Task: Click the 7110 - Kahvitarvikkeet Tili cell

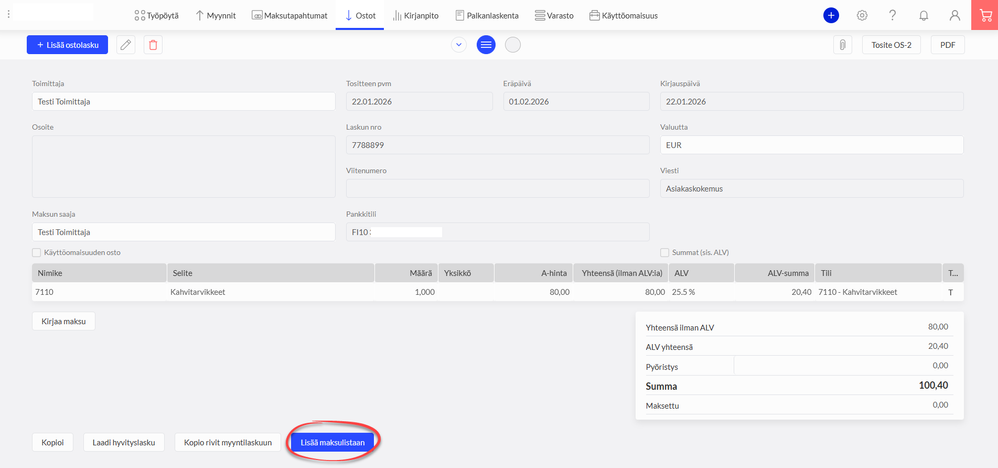Action: coord(878,292)
